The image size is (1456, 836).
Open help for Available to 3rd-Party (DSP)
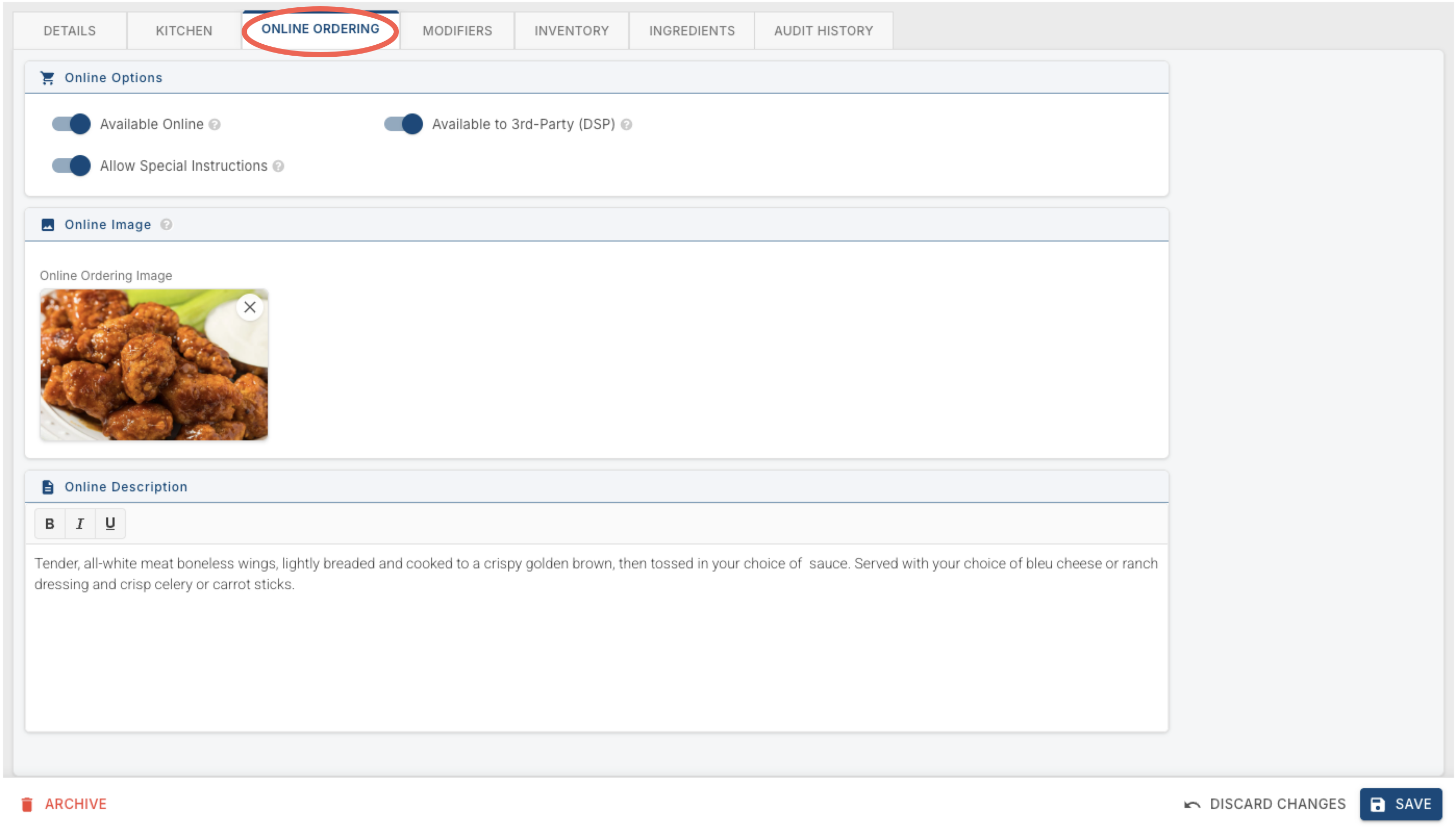pyautogui.click(x=626, y=124)
